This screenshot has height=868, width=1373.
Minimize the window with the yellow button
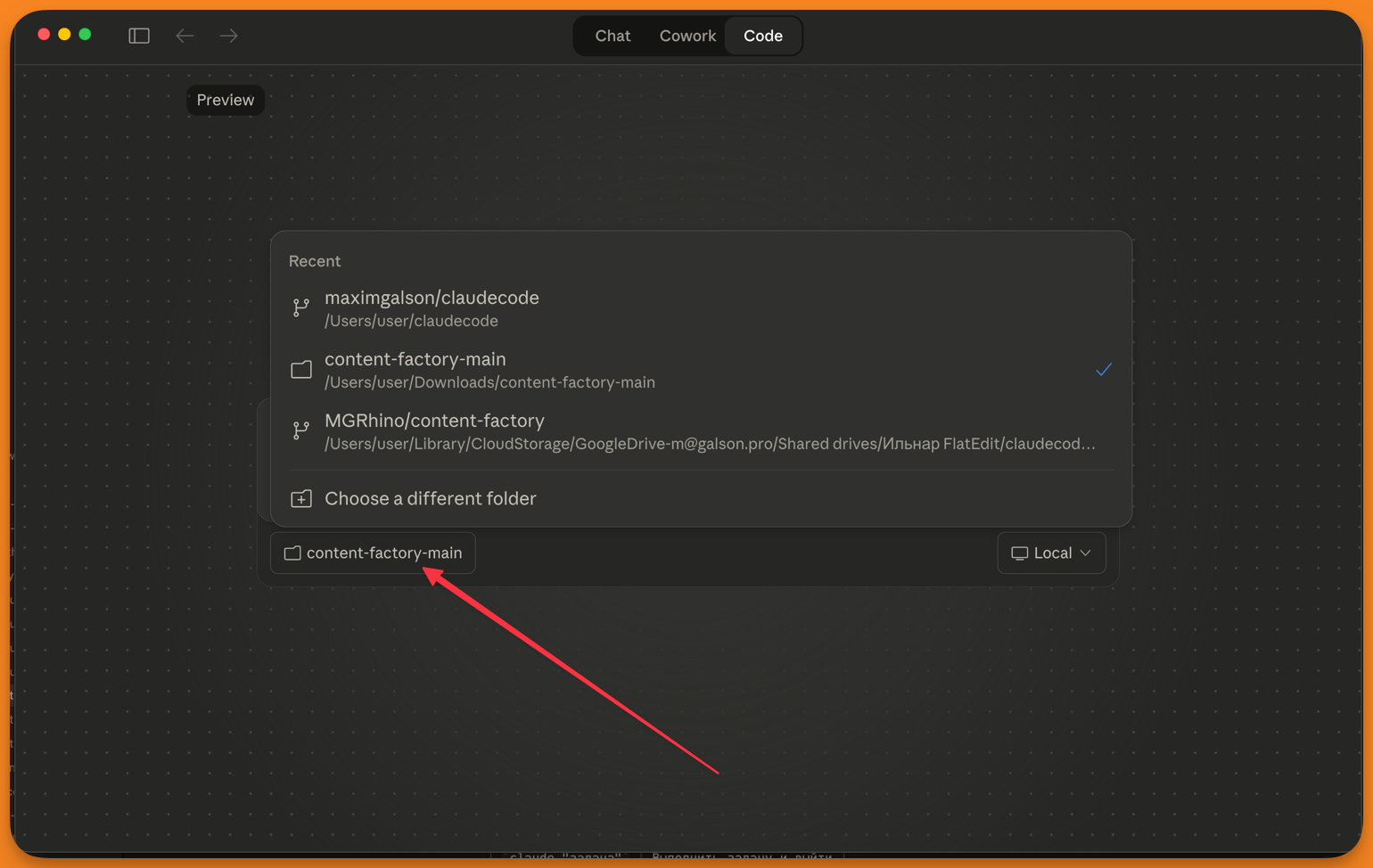point(64,35)
